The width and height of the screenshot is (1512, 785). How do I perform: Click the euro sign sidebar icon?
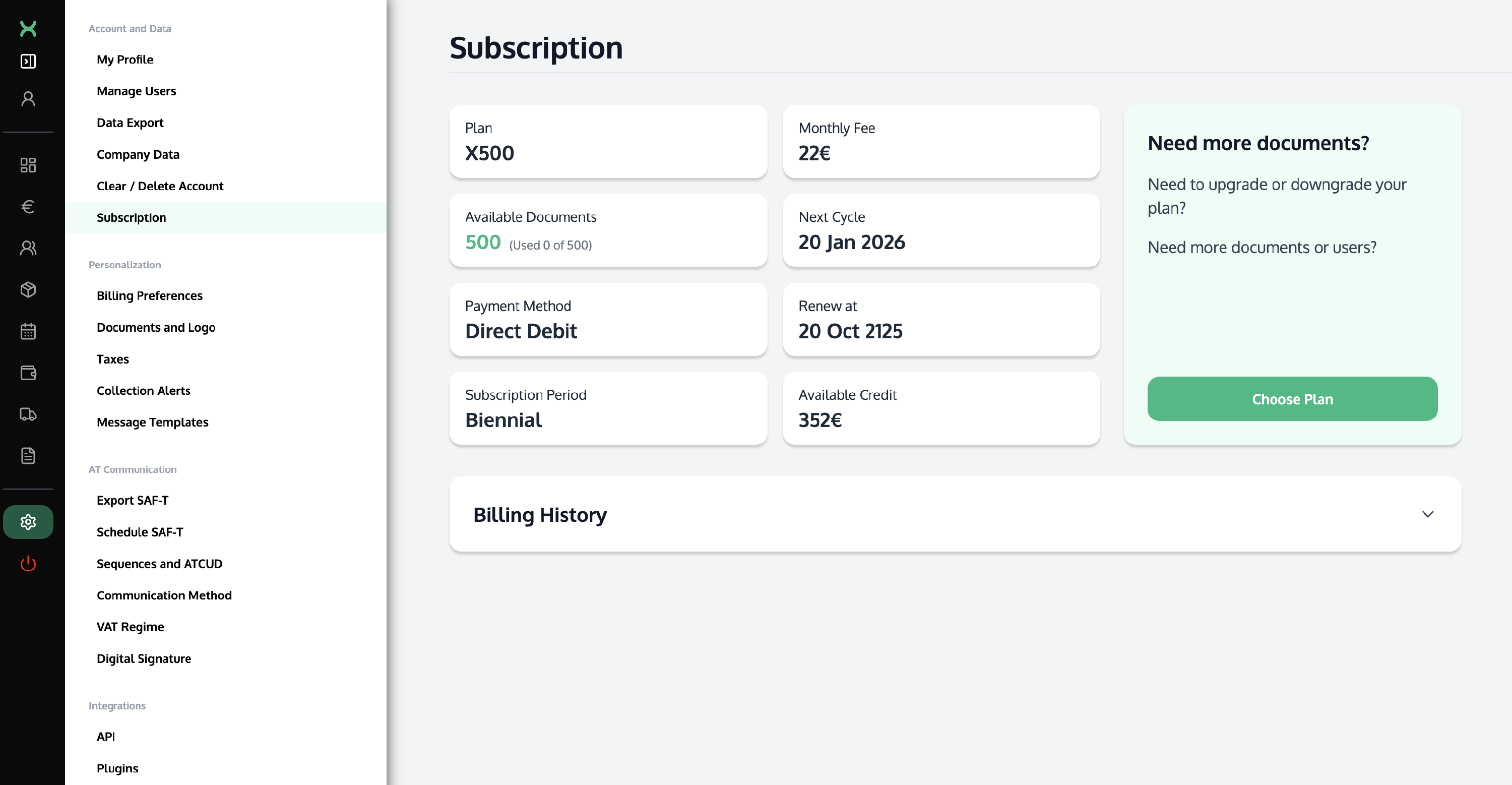28,207
